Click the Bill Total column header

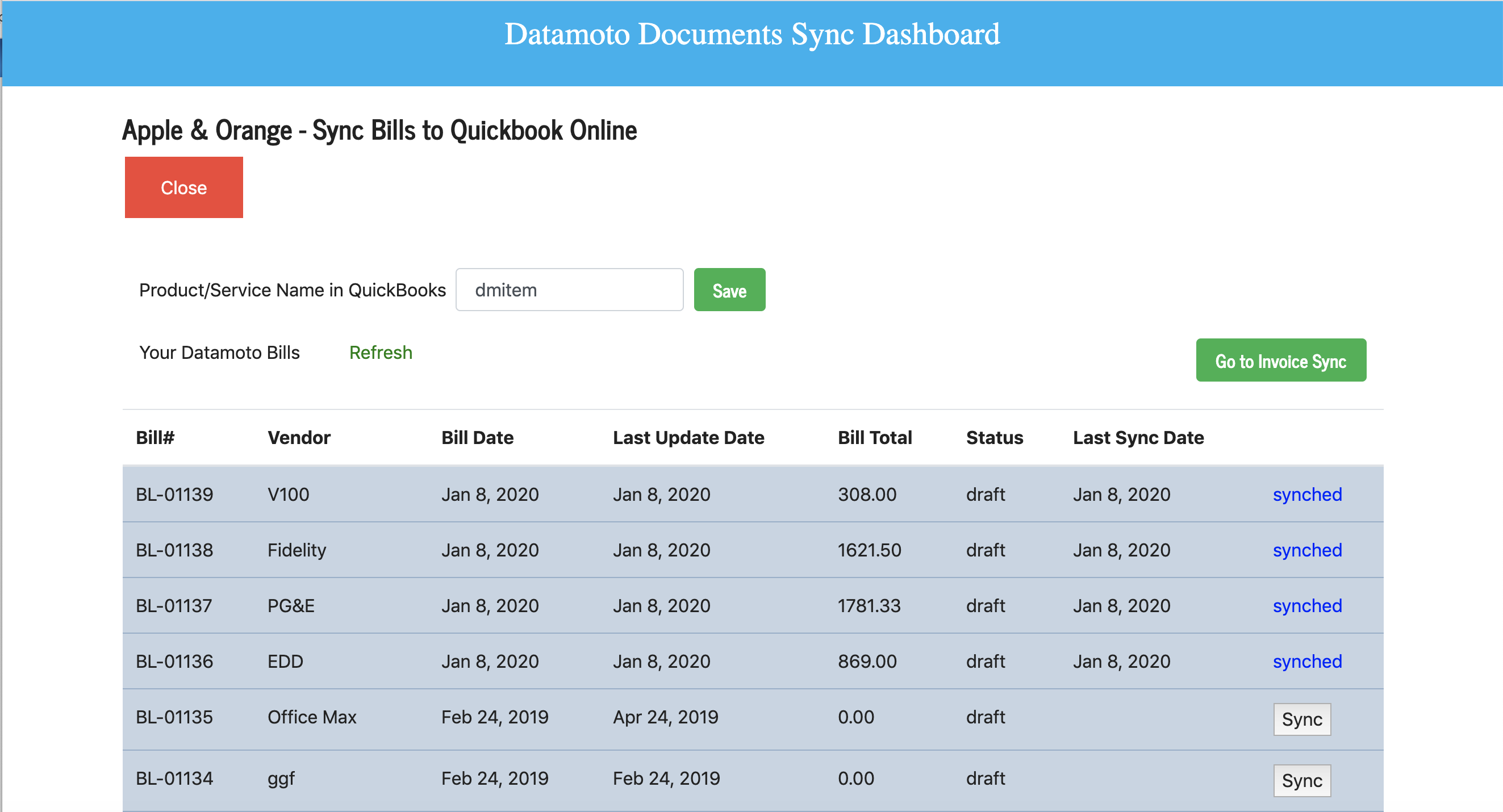click(x=874, y=437)
